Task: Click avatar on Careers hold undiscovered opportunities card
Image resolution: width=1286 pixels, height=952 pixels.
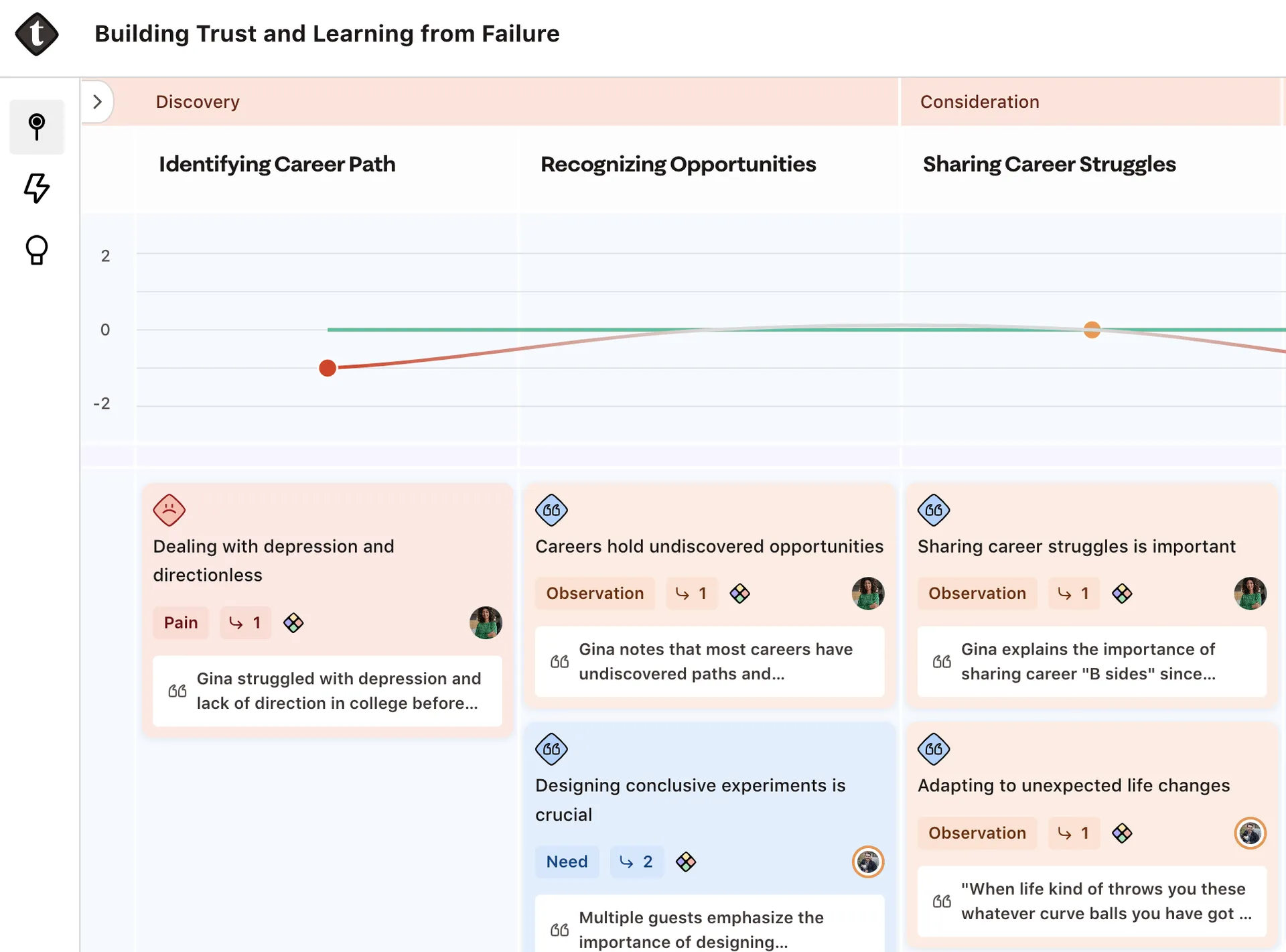Action: click(868, 594)
